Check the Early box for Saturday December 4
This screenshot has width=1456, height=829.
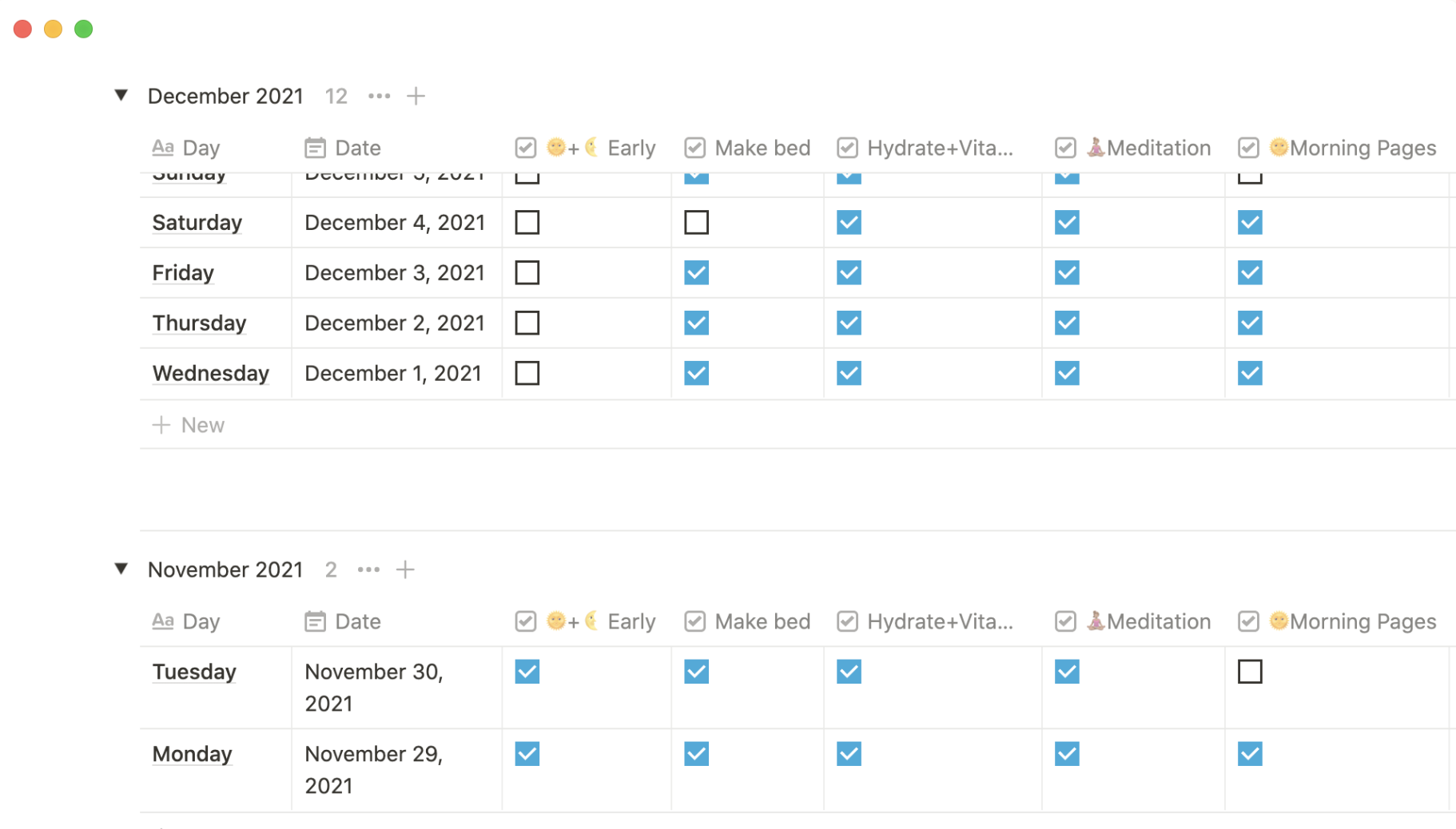(527, 222)
